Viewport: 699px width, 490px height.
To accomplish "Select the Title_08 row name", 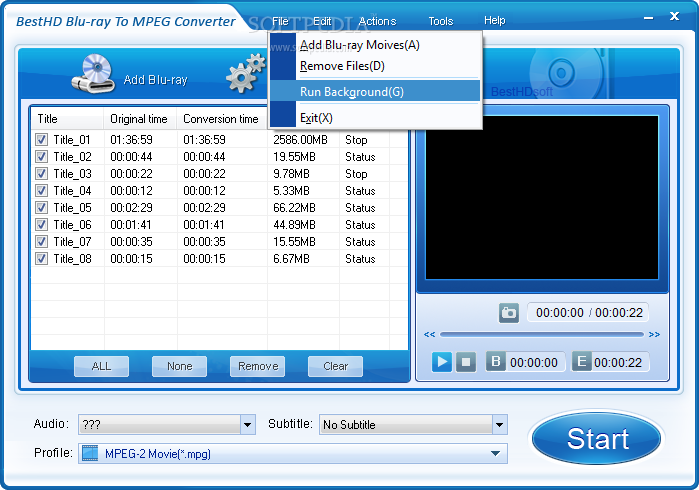I will pos(72,259).
